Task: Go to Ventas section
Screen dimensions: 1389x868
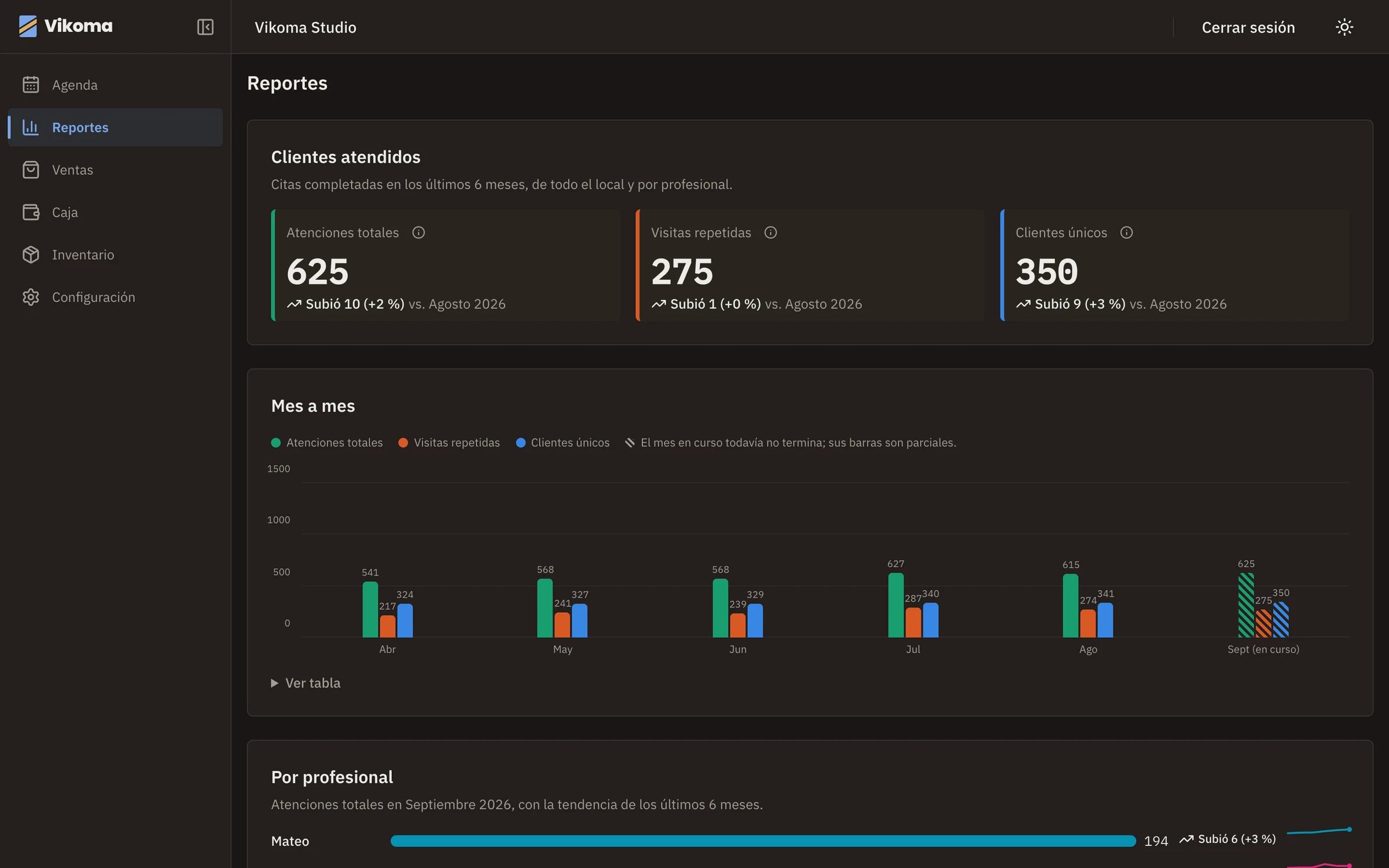Action: point(115,170)
